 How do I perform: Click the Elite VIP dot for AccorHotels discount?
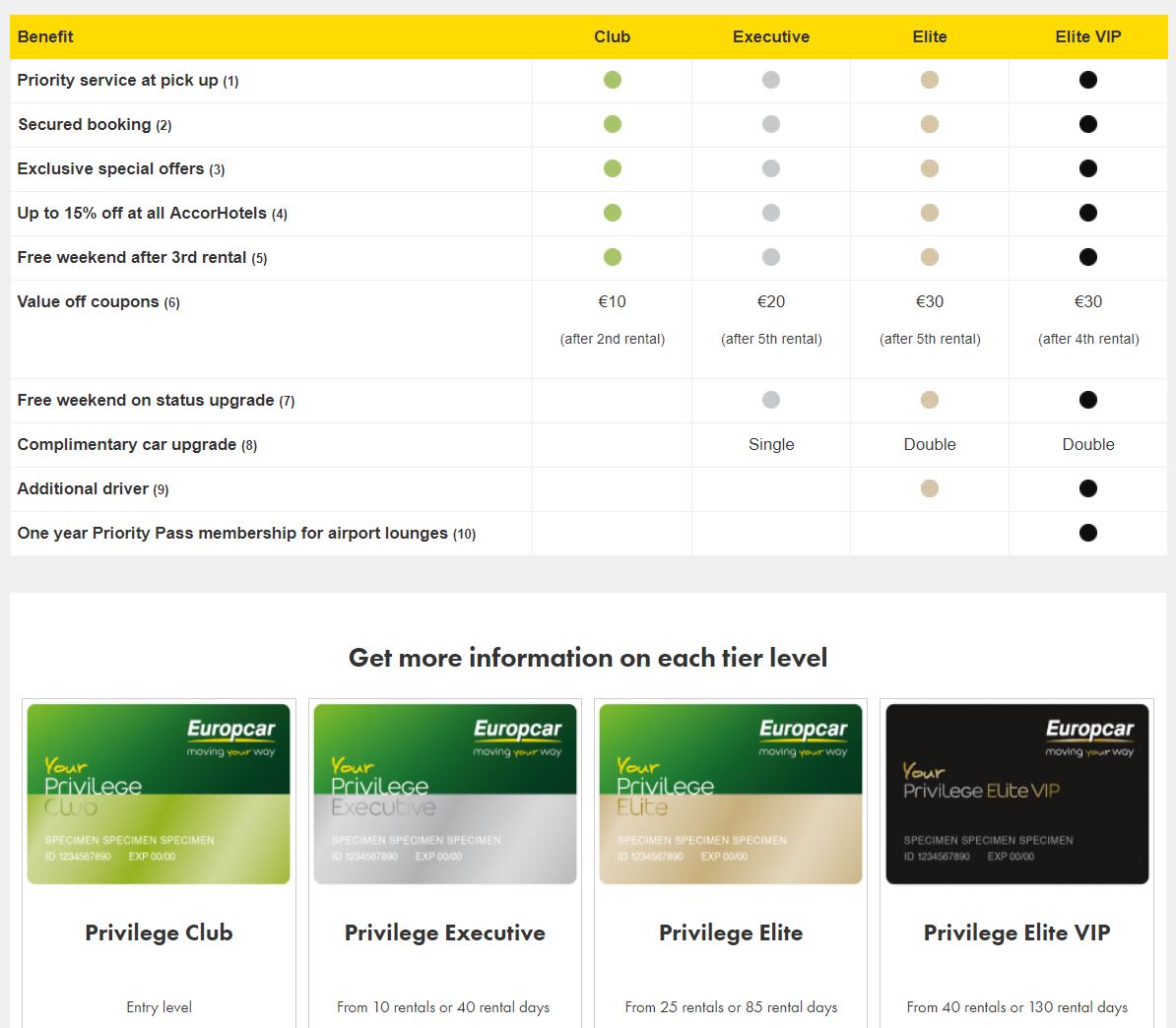[1088, 213]
